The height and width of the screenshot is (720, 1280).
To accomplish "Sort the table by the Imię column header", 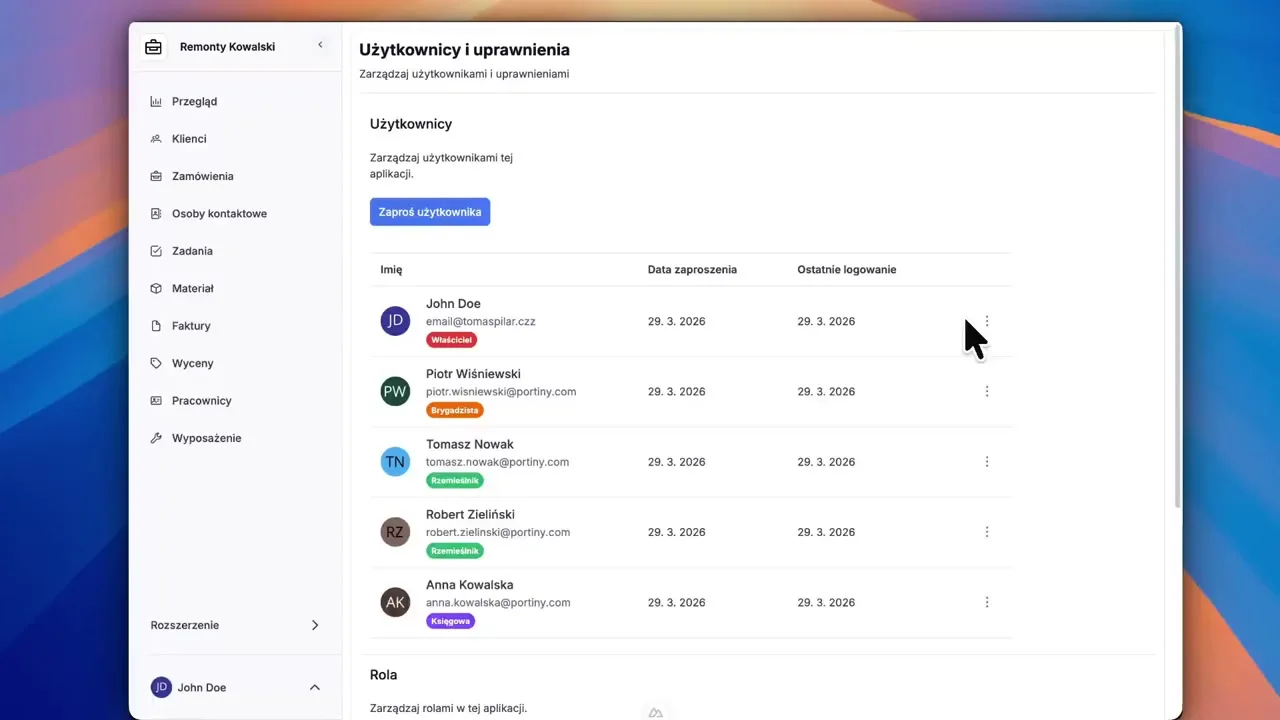I will pyautogui.click(x=390, y=269).
